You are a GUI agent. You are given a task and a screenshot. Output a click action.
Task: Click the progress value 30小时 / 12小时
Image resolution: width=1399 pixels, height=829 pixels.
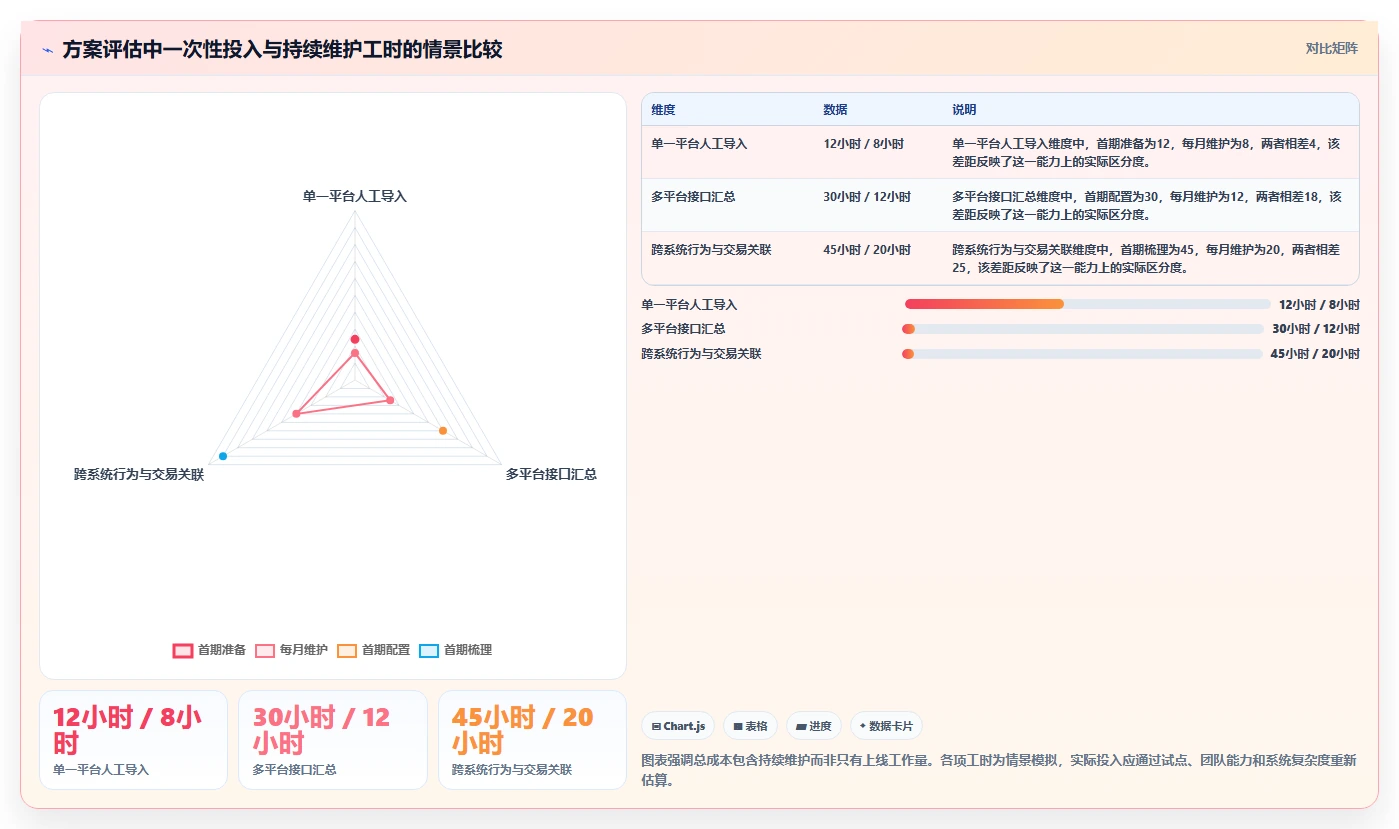tap(1316, 329)
